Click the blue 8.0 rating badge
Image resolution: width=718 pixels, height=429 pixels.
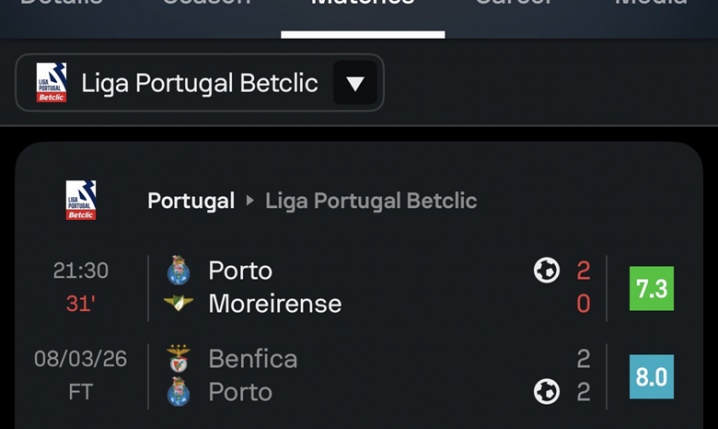tap(651, 377)
